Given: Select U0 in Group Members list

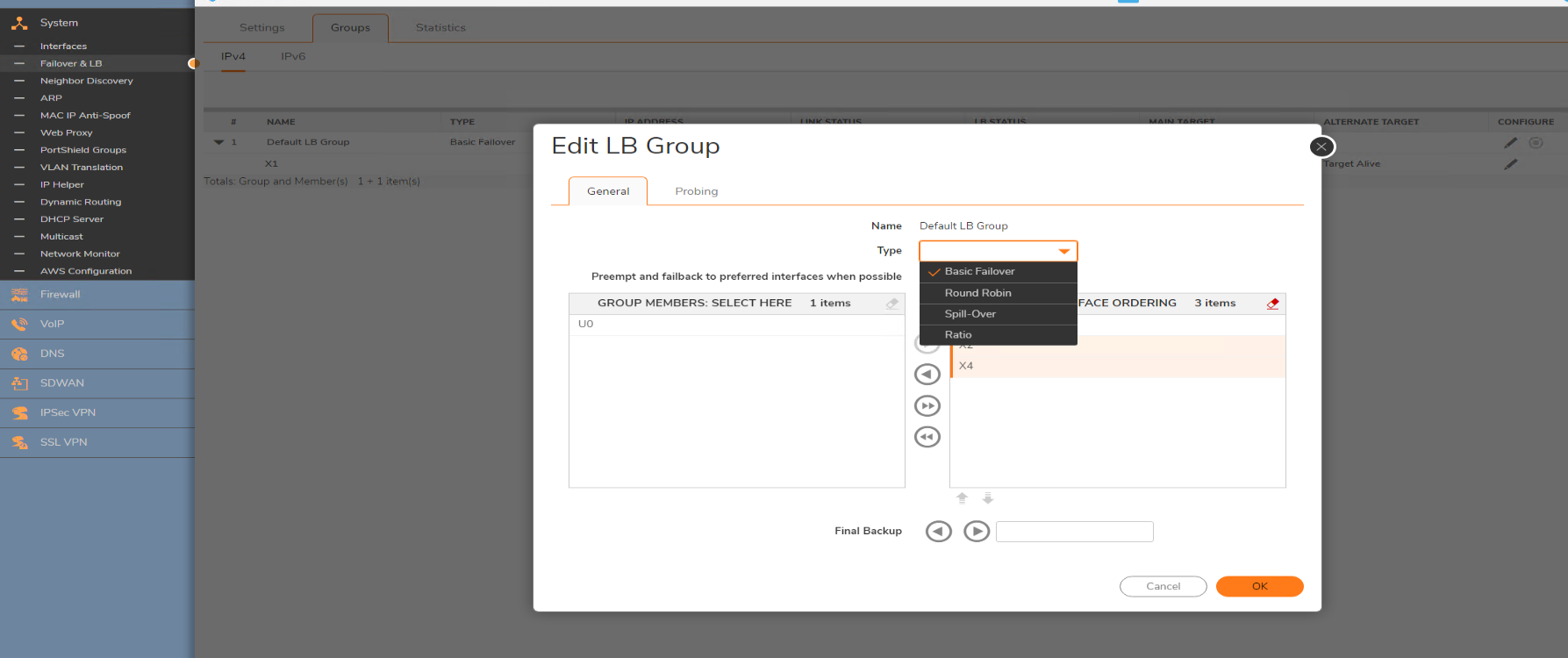Looking at the screenshot, I should click(x=737, y=325).
